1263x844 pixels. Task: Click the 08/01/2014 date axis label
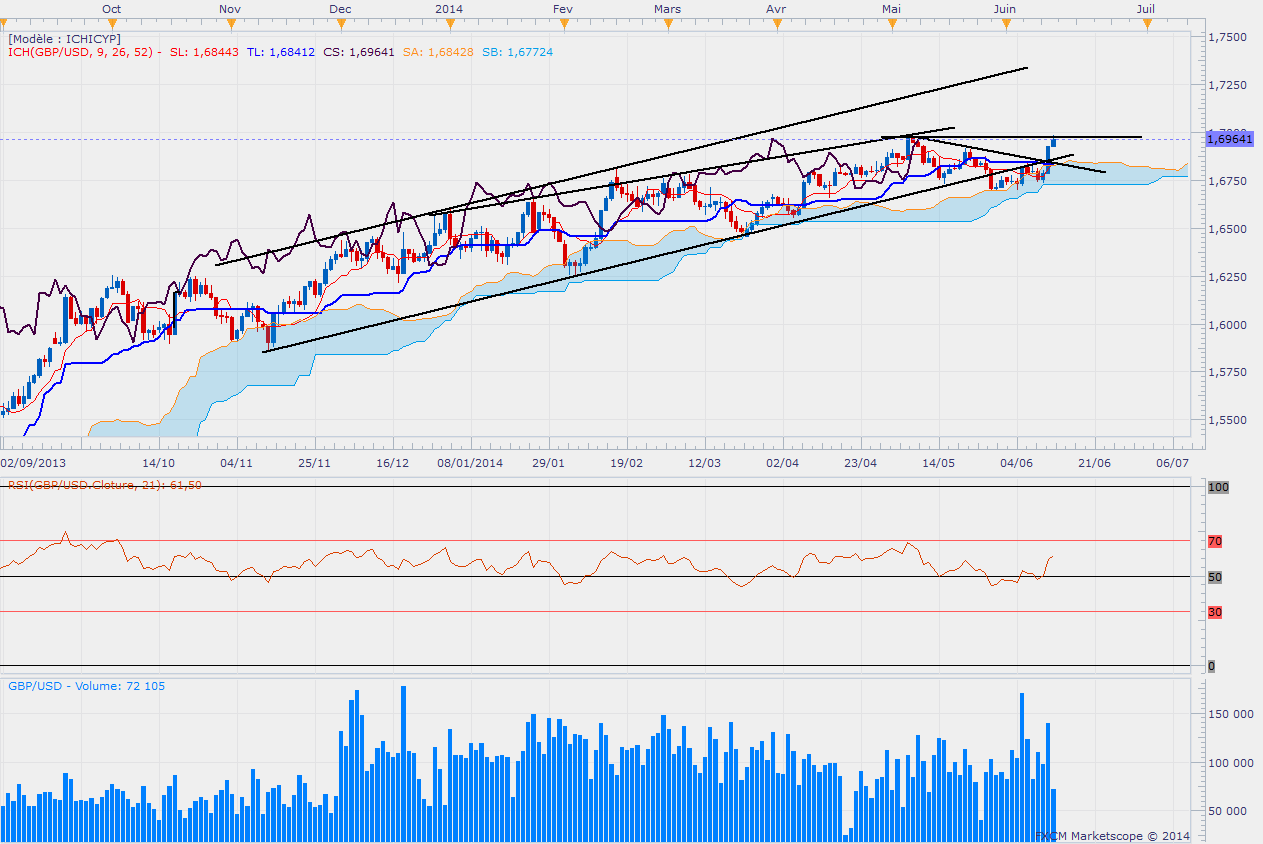[x=471, y=463]
